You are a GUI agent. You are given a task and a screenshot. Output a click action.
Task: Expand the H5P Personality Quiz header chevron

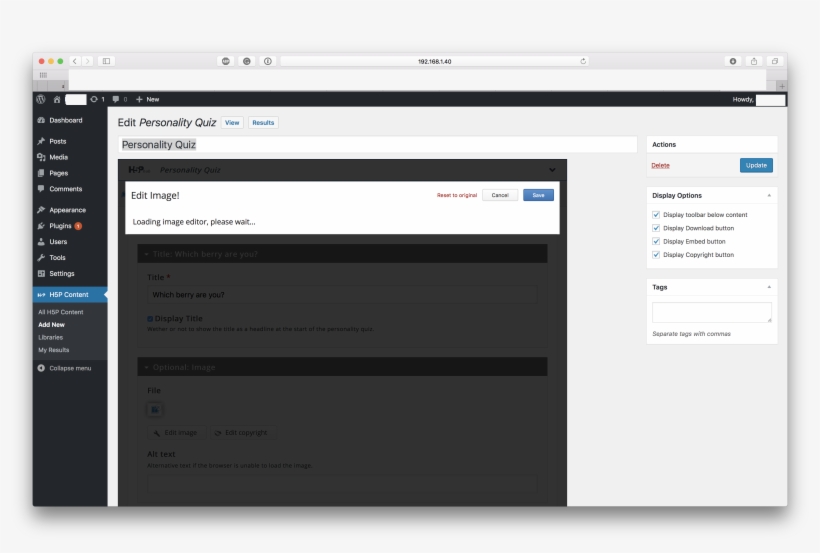coord(552,170)
